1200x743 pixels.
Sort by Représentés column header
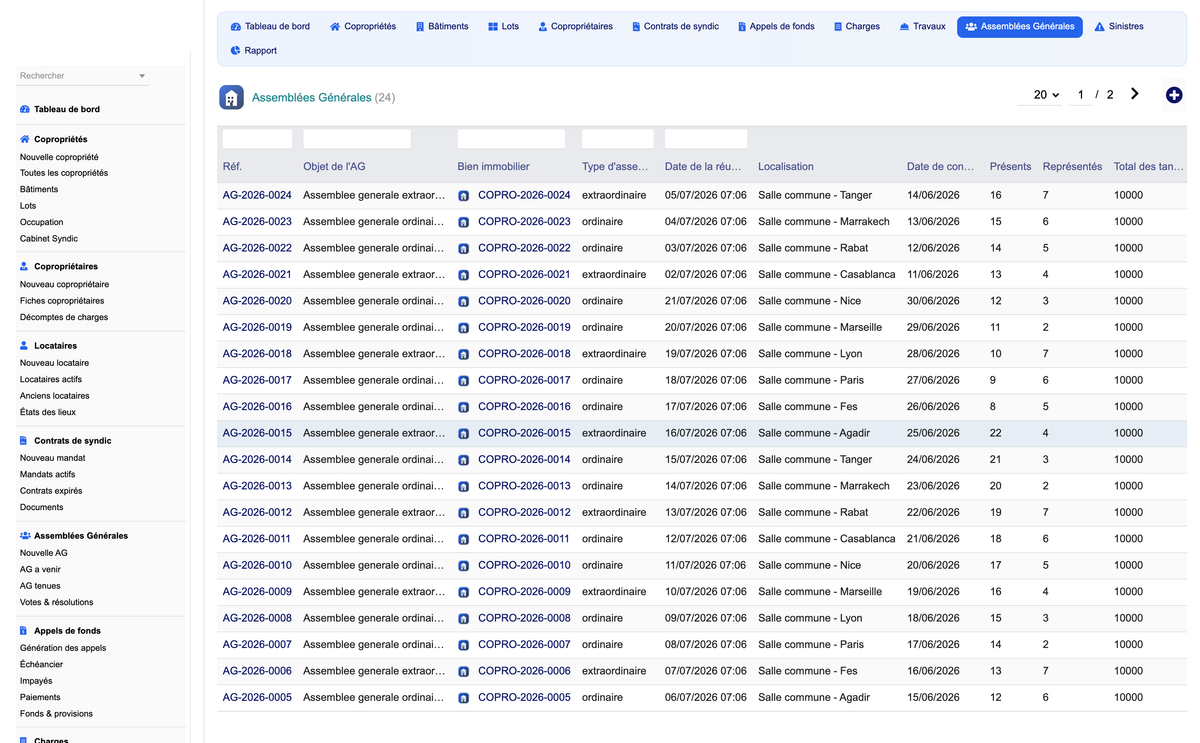pos(1072,167)
